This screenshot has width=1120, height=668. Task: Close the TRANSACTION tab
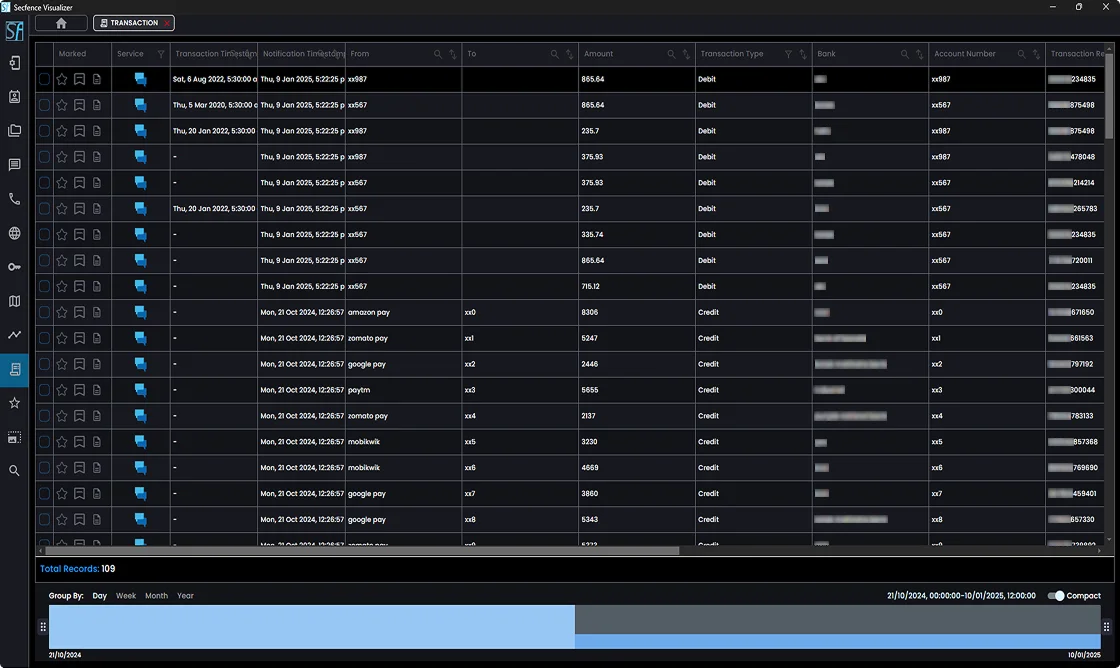(x=166, y=23)
